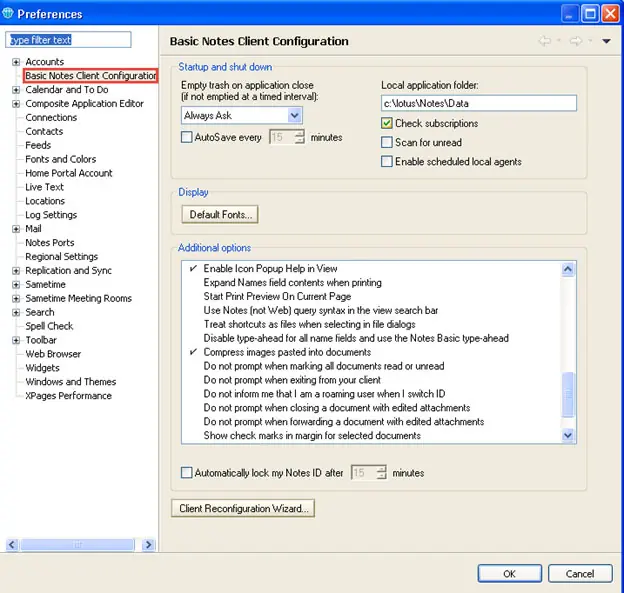This screenshot has width=624, height=593.
Task: Select Locations in the preferences tree
Action: coord(45,201)
